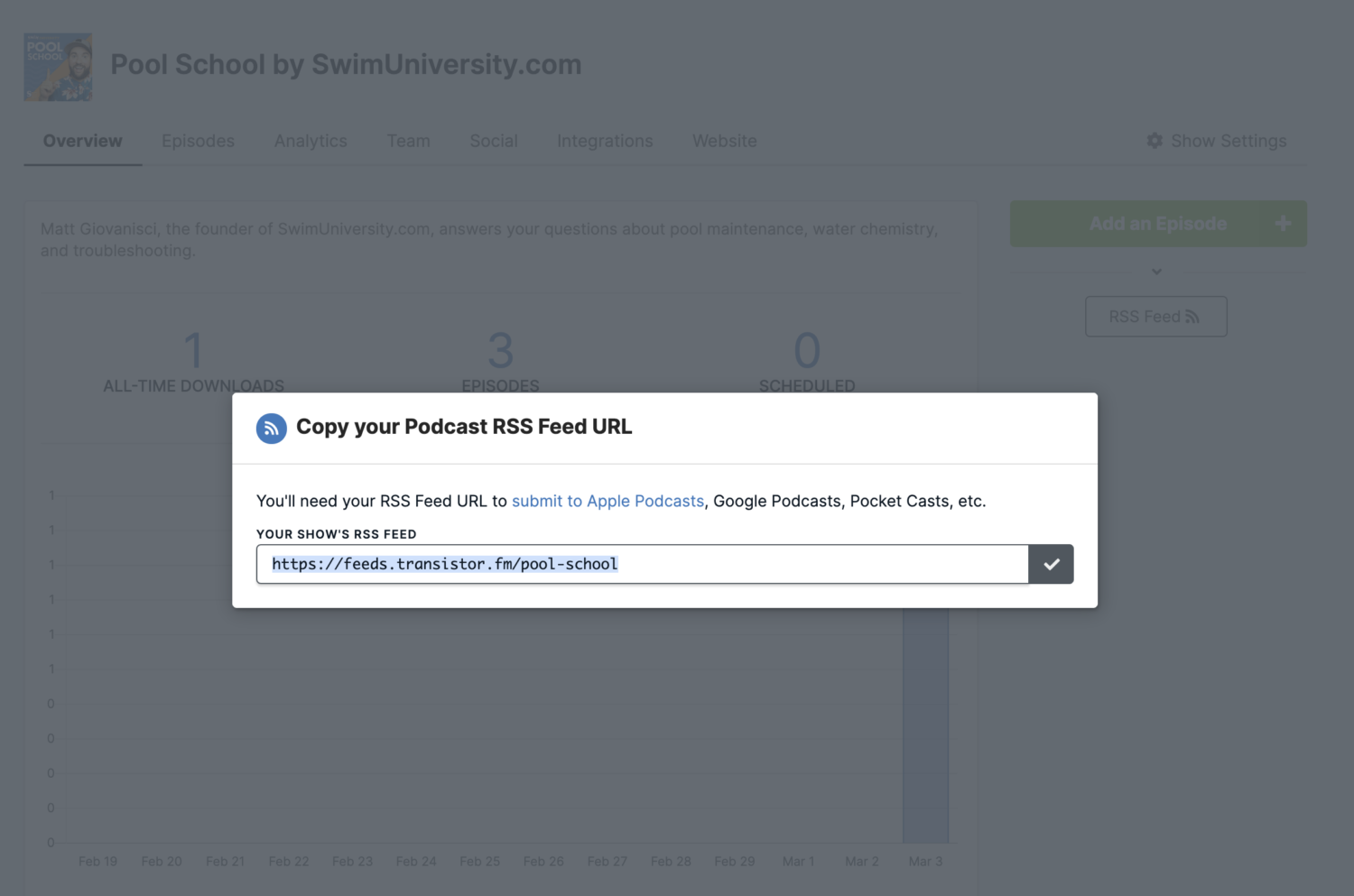This screenshot has width=1354, height=896.
Task: Open the Analytics tab
Action: pos(311,141)
